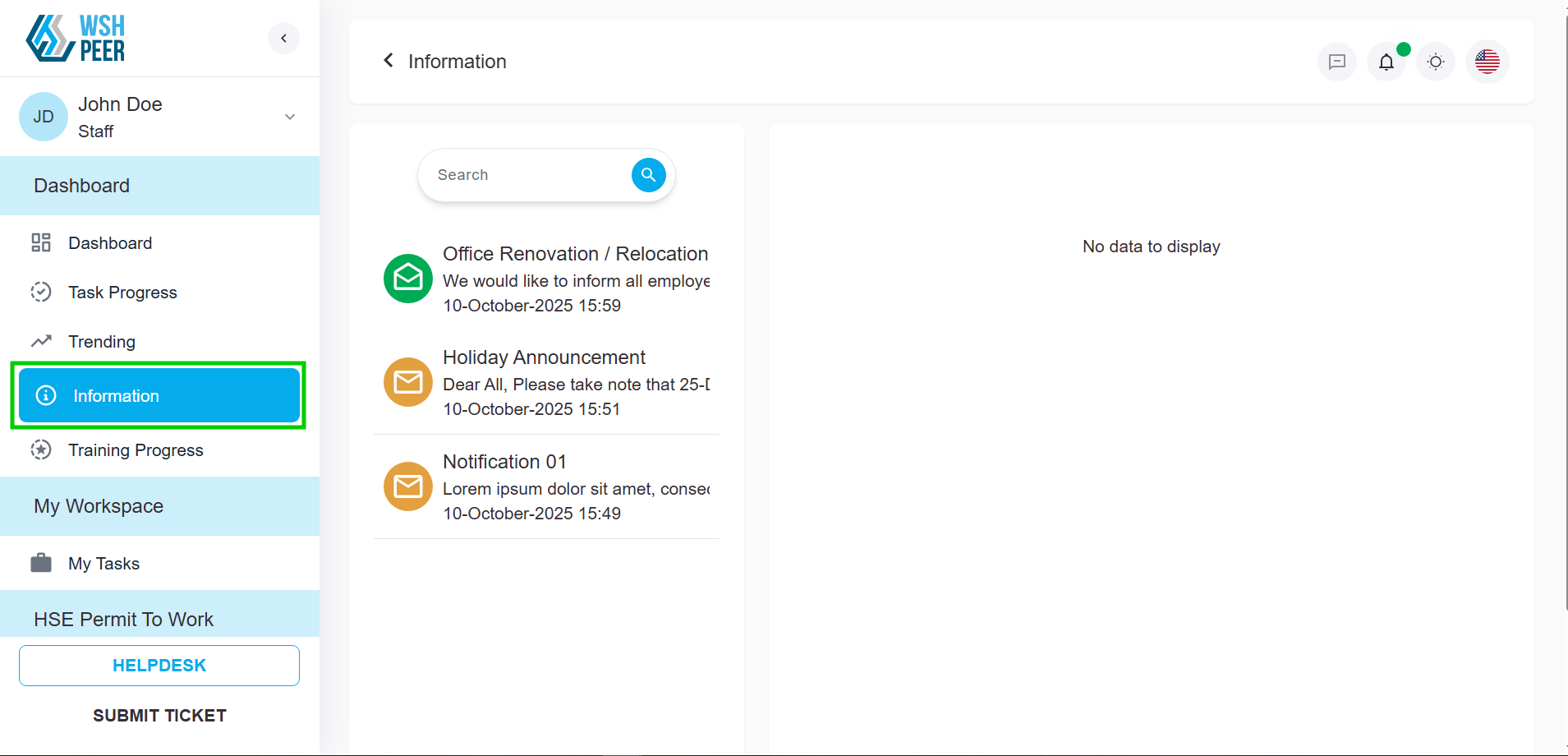Viewport: 1568px width, 756px height.
Task: Select the Information sidebar item
Action: (159, 396)
